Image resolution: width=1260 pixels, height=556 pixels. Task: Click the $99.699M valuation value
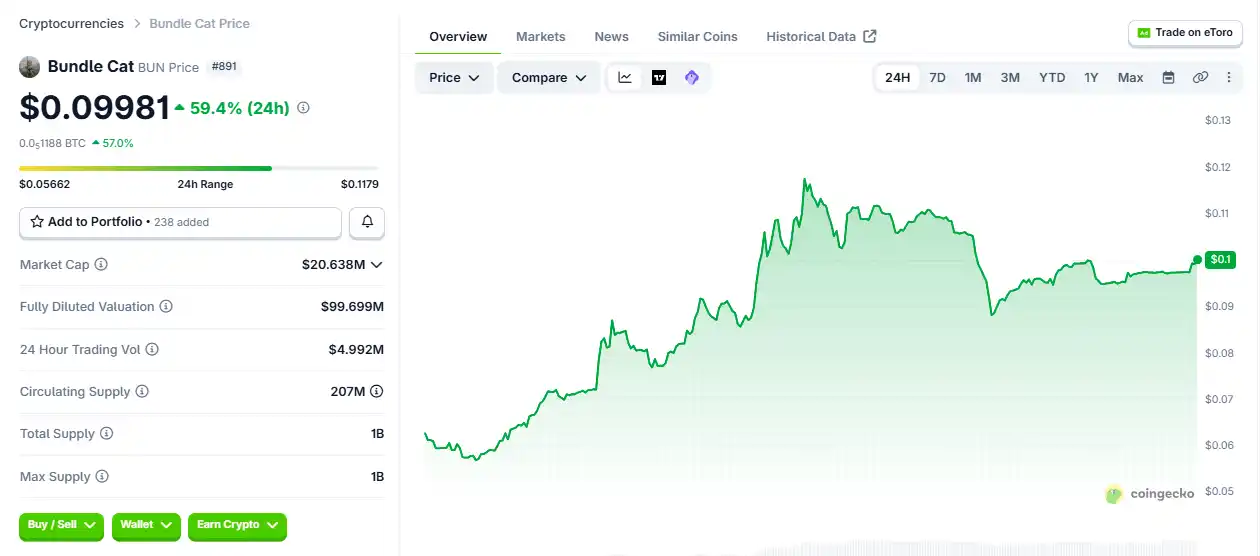pos(352,307)
